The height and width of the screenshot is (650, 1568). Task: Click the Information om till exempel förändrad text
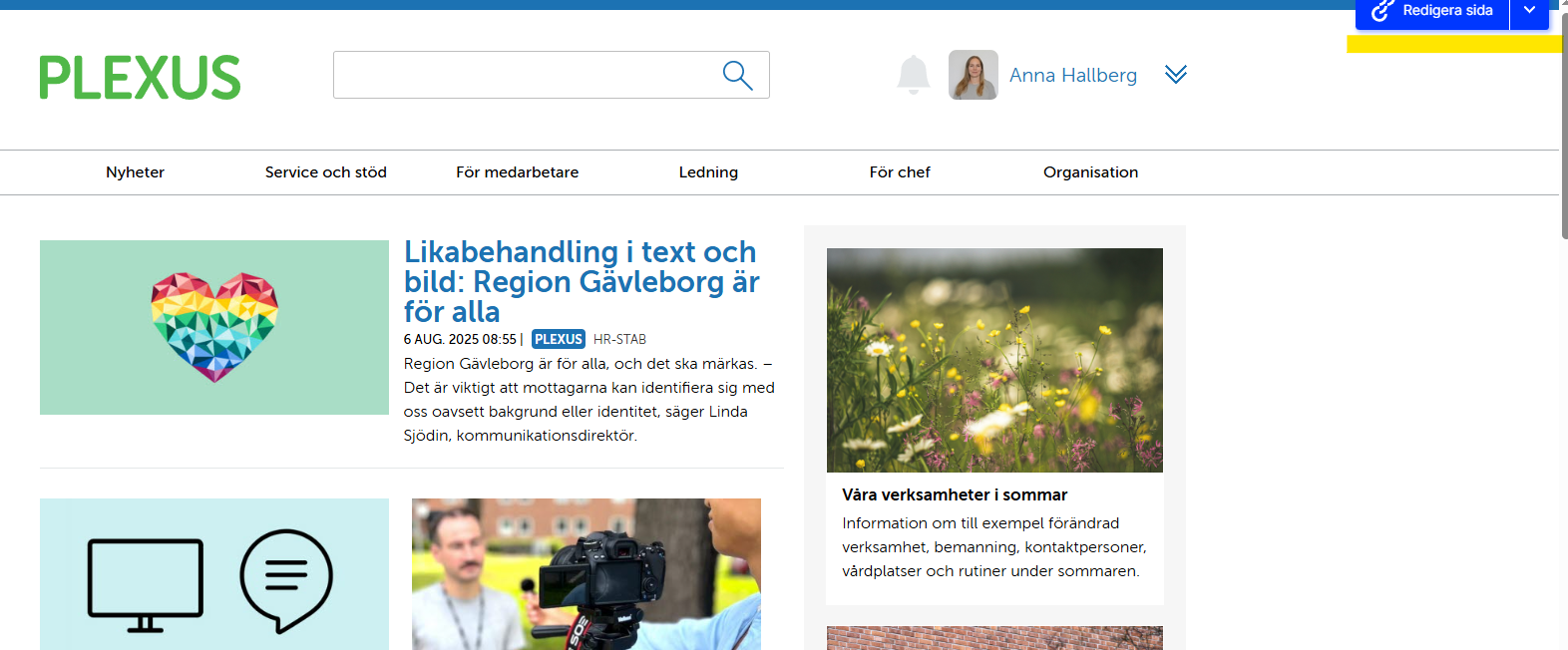994,547
